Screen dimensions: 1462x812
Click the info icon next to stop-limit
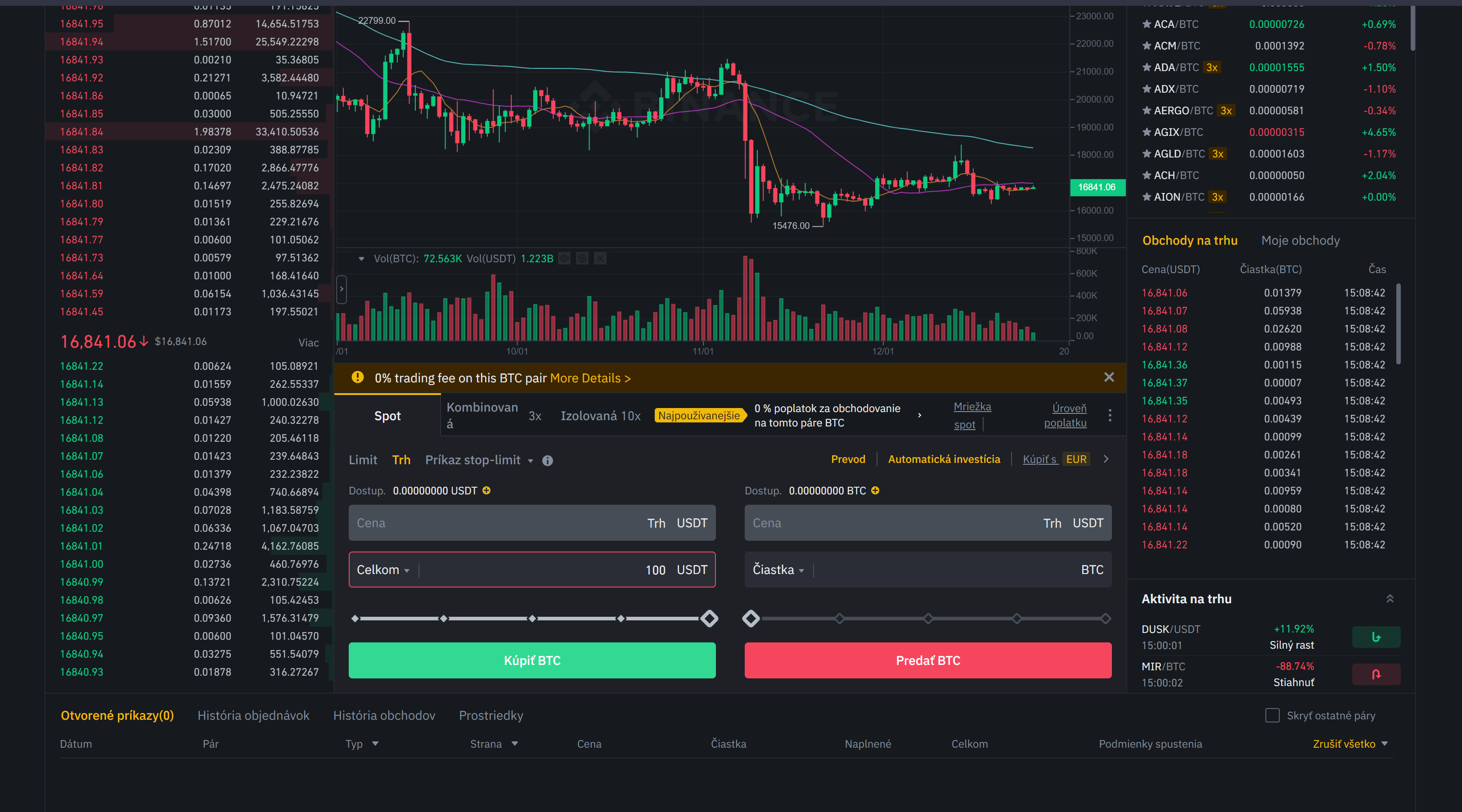click(547, 460)
